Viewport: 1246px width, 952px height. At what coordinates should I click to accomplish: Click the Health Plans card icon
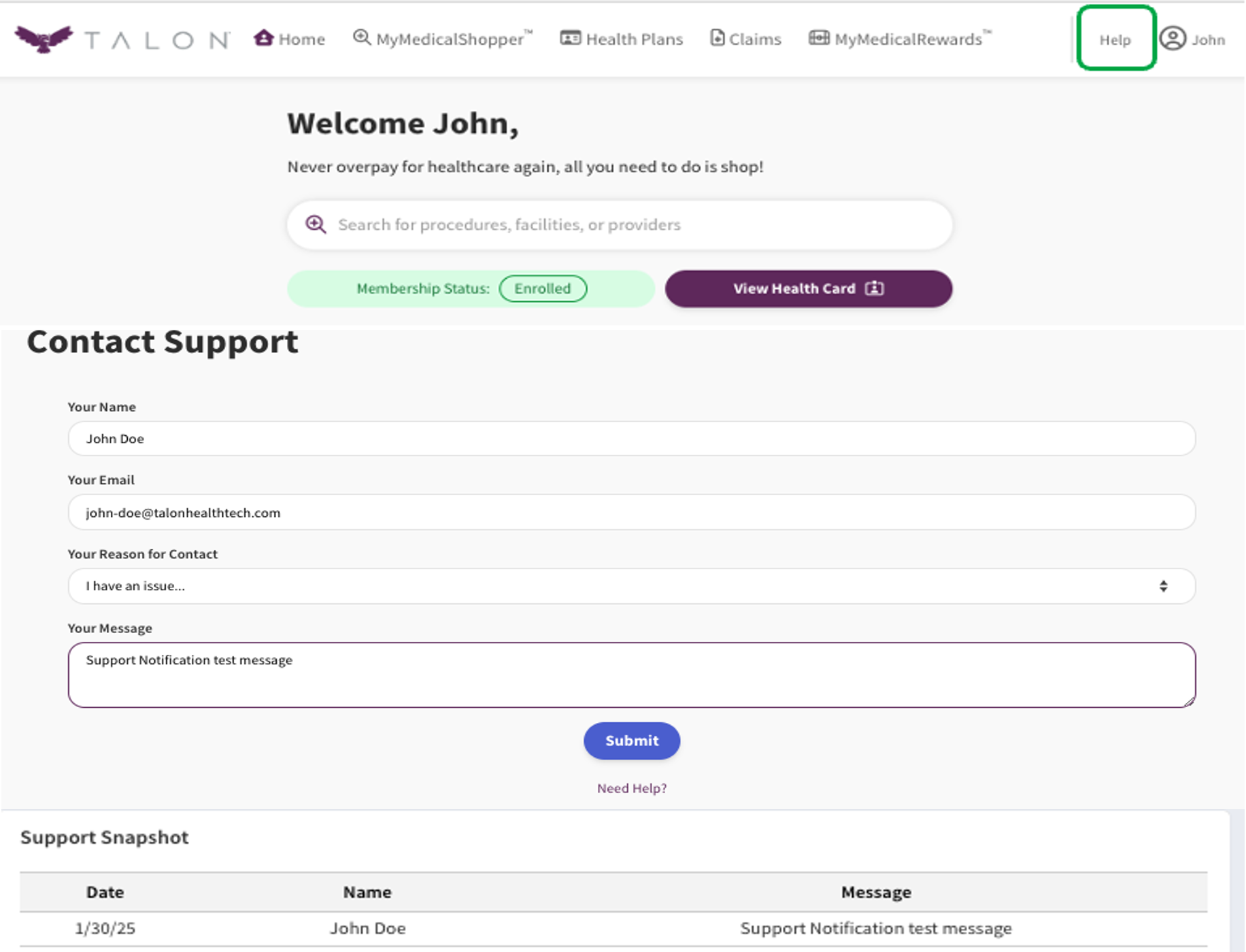570,38
